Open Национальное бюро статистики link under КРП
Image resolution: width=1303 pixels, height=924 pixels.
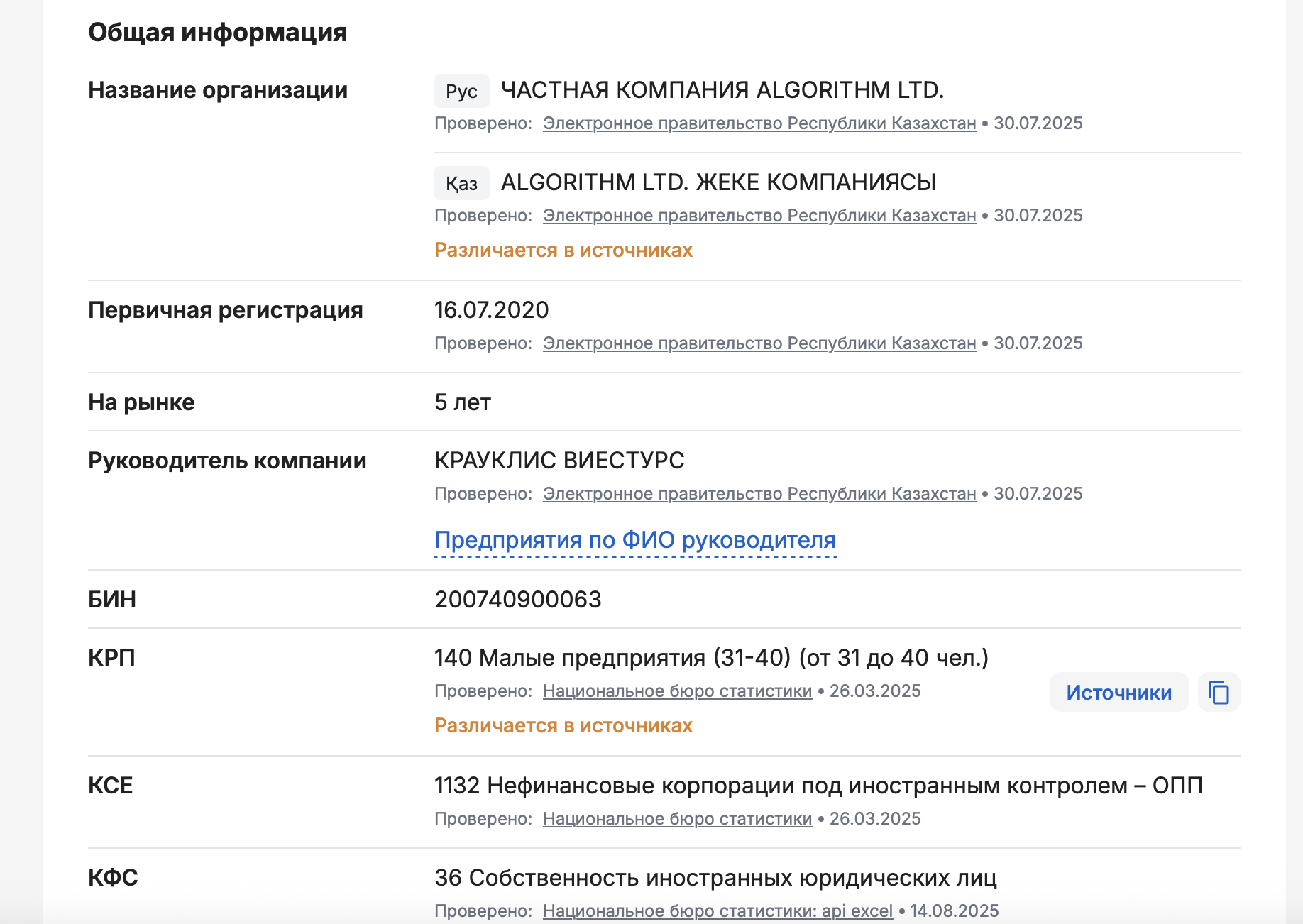[677, 691]
